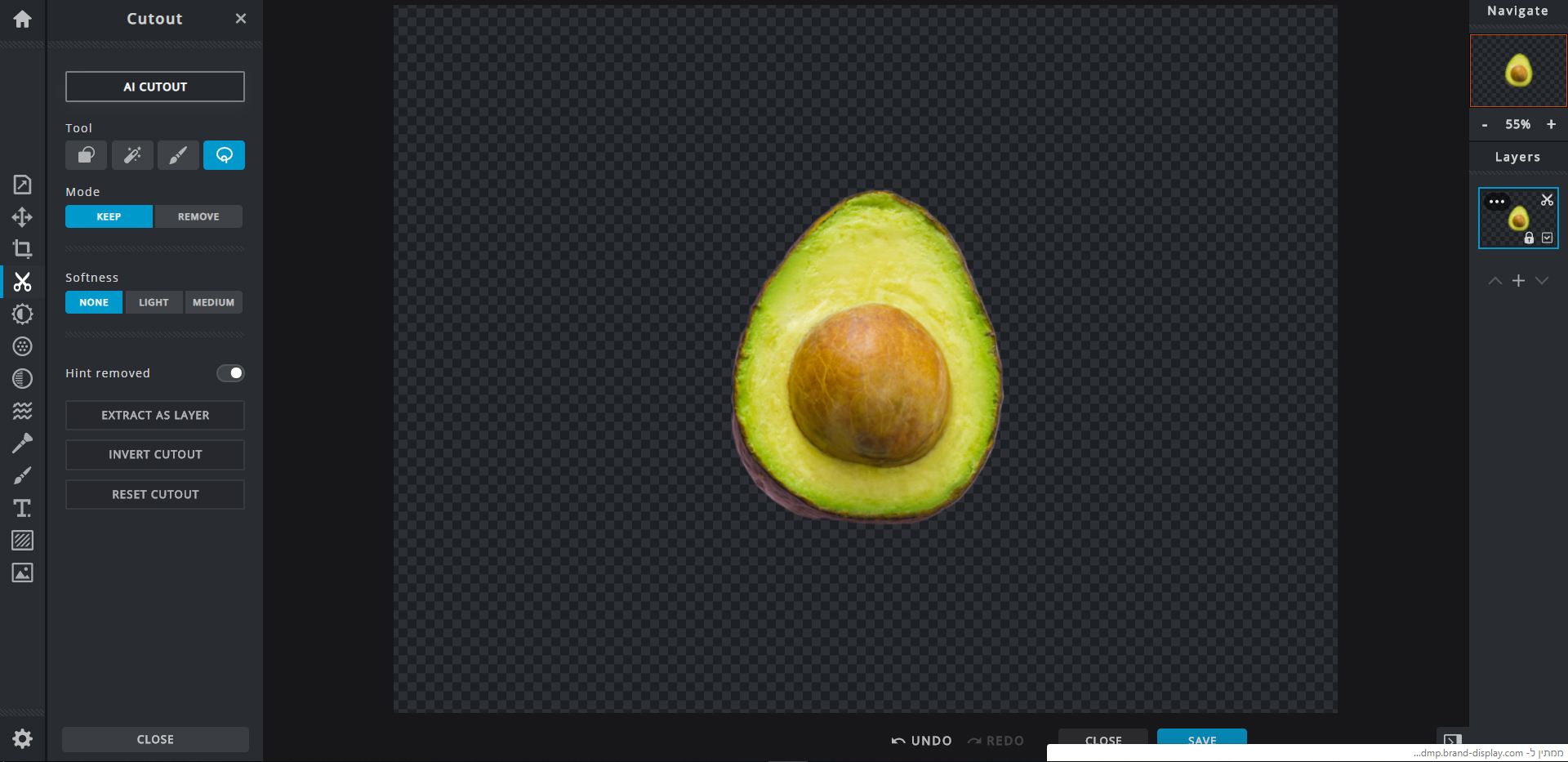The width and height of the screenshot is (1568, 762).
Task: Move layer up with the up chevron
Action: (x=1494, y=281)
